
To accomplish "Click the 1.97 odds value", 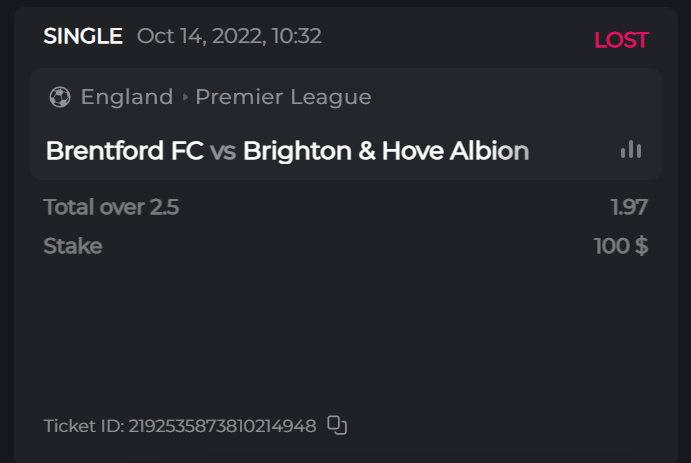I will point(629,208).
